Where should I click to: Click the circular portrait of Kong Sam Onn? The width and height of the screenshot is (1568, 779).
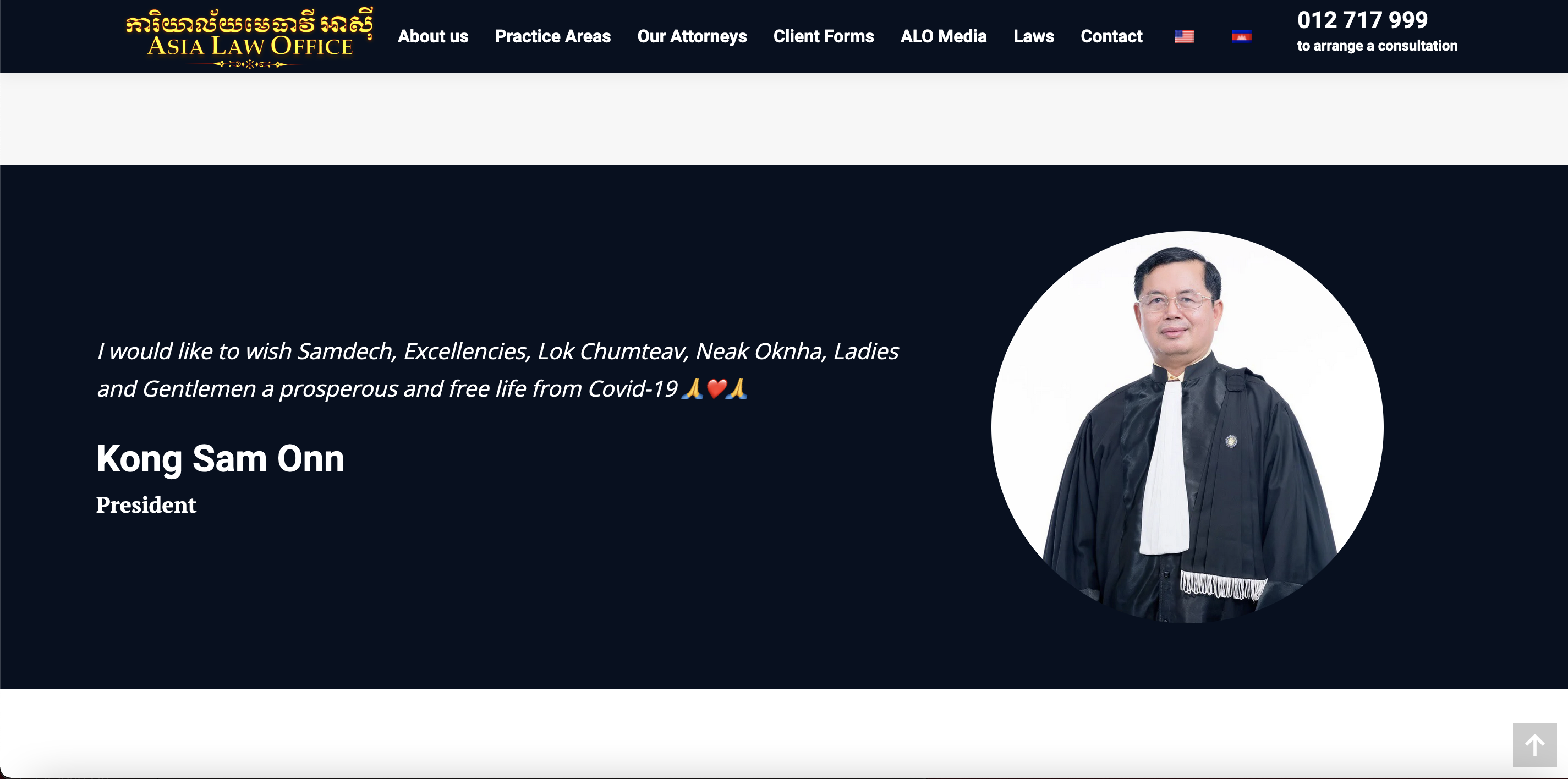tap(1187, 426)
